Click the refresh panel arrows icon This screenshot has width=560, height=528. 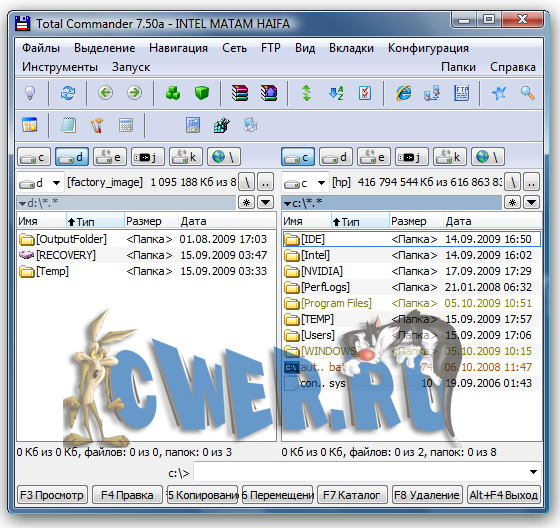tap(68, 93)
